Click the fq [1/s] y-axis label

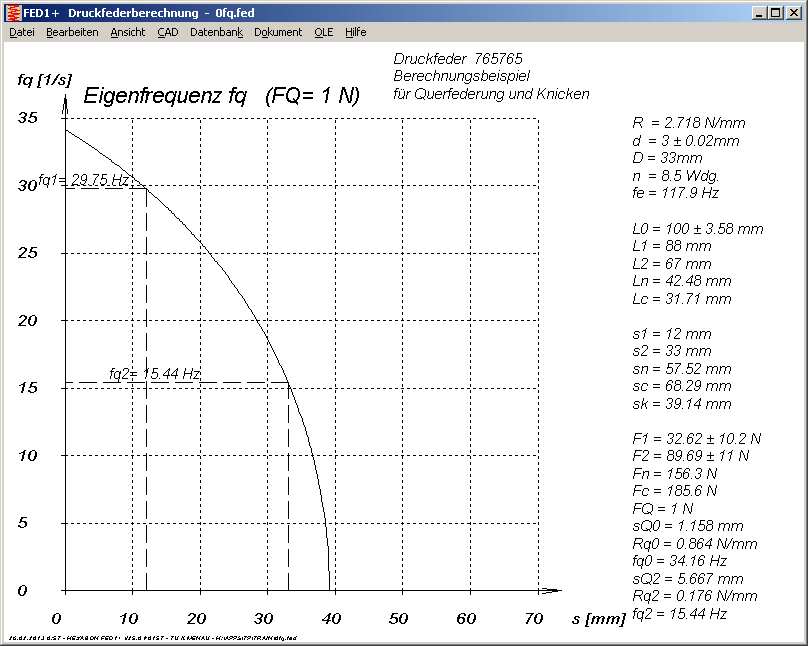[45, 80]
